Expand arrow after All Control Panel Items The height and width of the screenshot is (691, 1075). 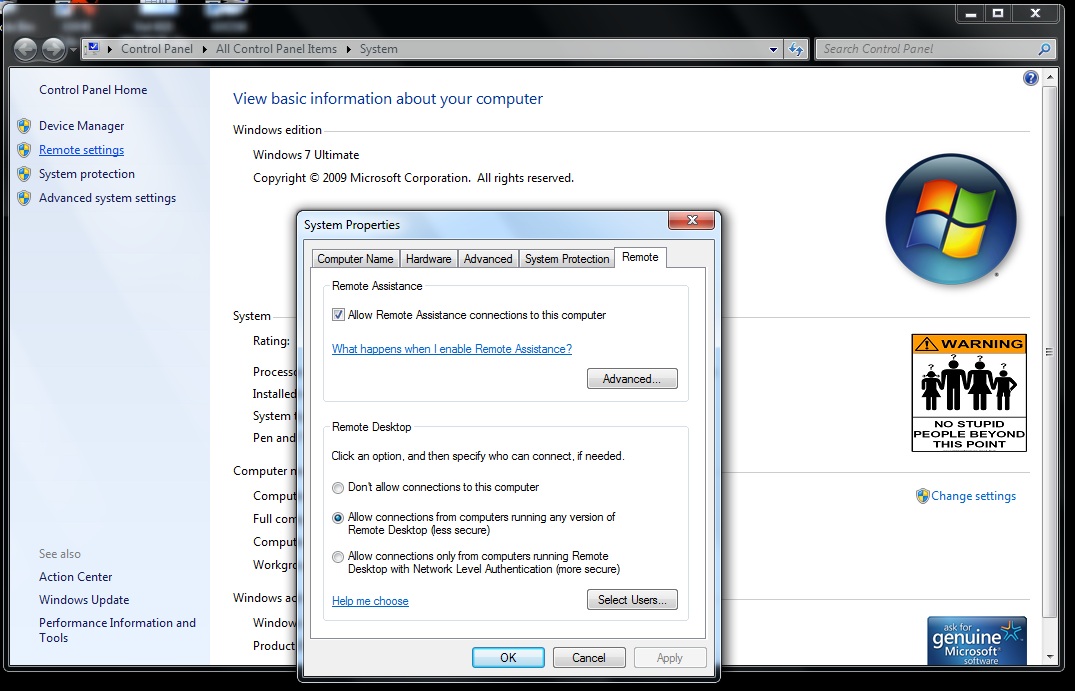(x=348, y=49)
